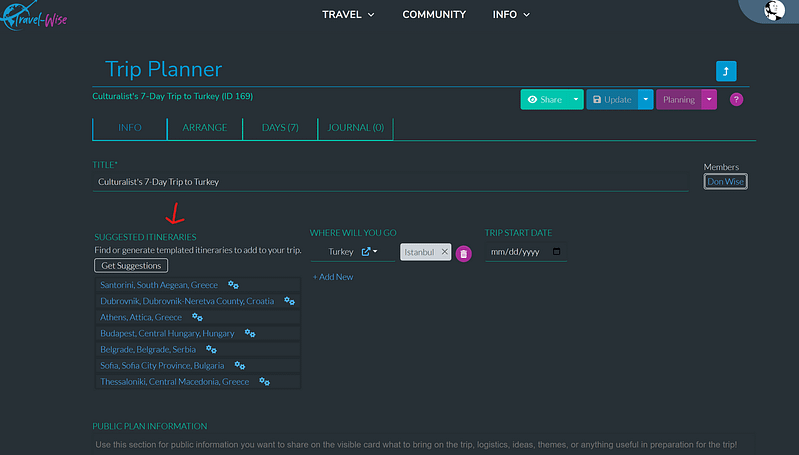Expand the Planning status dropdown arrow
The height and width of the screenshot is (455, 799).
(709, 99)
